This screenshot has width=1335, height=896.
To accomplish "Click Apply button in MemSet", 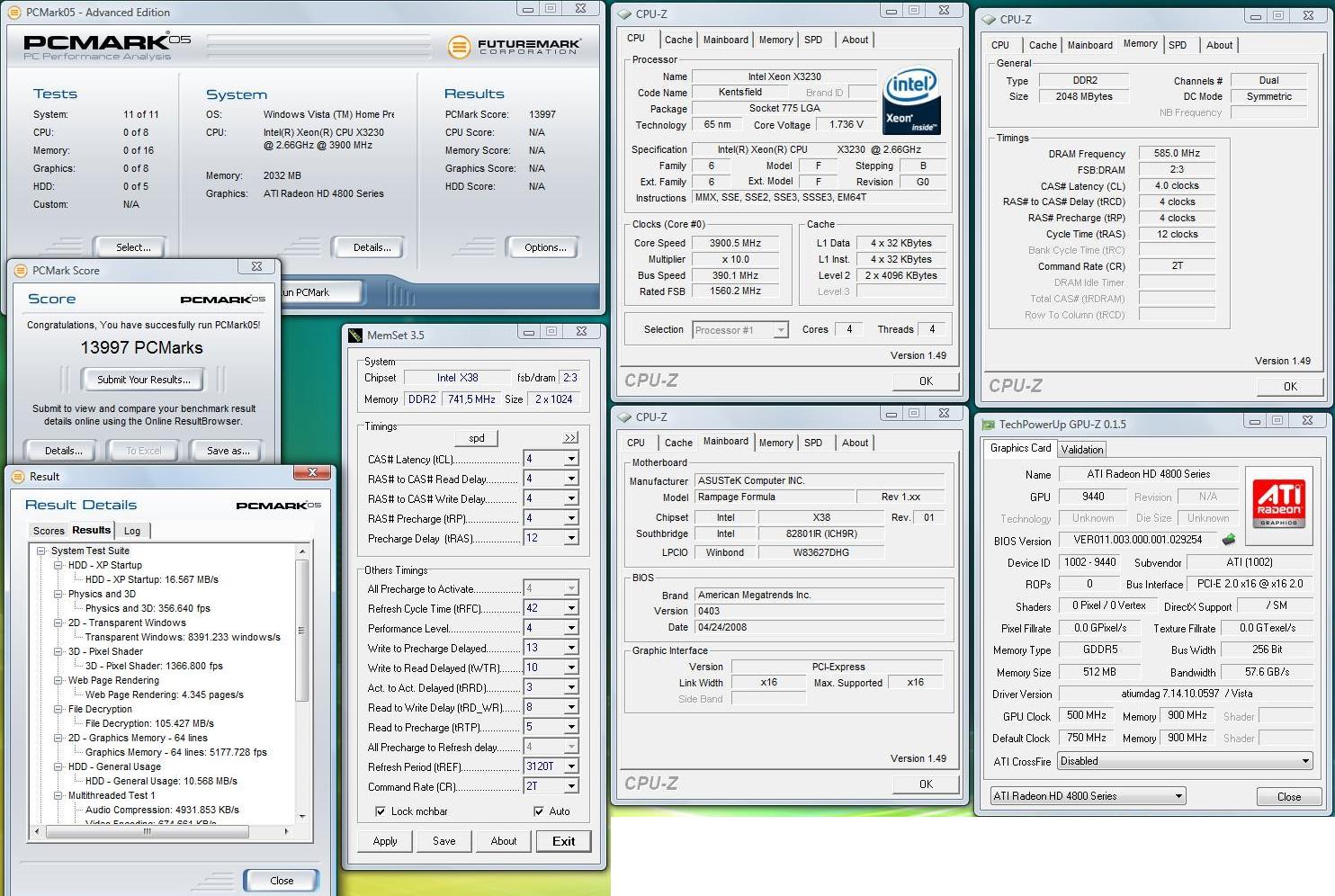I will click(x=385, y=841).
